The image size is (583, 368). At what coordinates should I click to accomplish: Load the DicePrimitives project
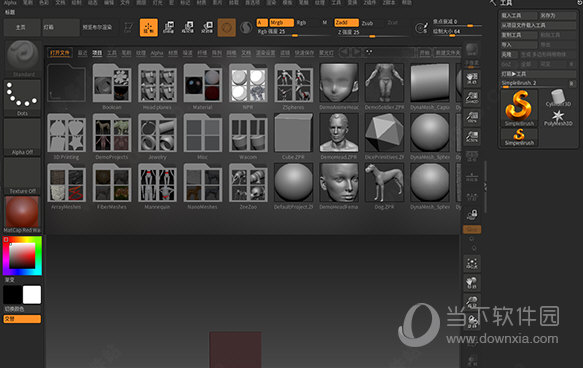[x=384, y=133]
